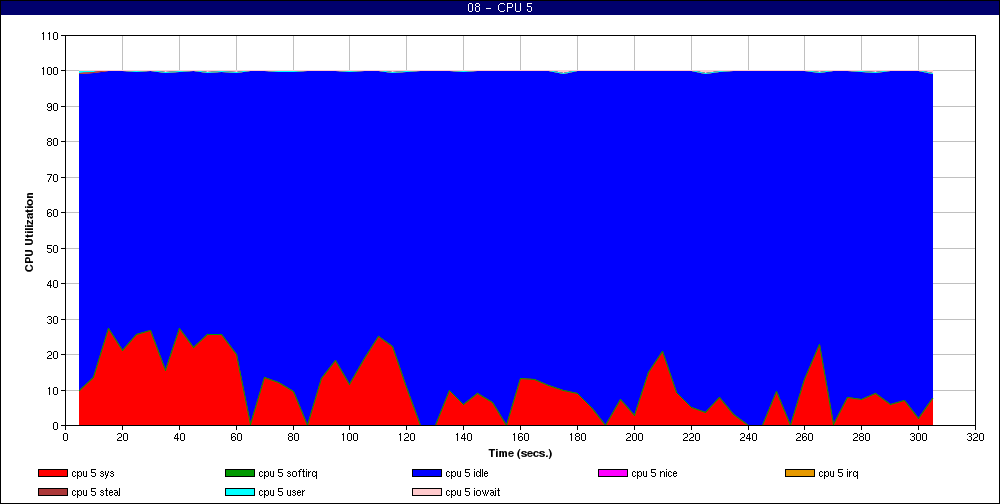Click the 110 value on y-axis
This screenshot has height=504, width=1000.
[52, 36]
